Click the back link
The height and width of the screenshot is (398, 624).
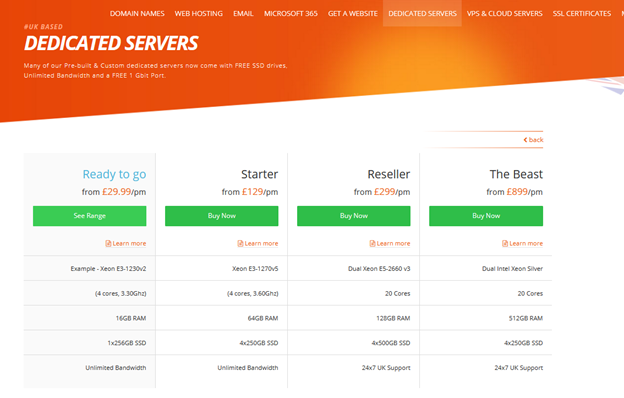(x=533, y=140)
